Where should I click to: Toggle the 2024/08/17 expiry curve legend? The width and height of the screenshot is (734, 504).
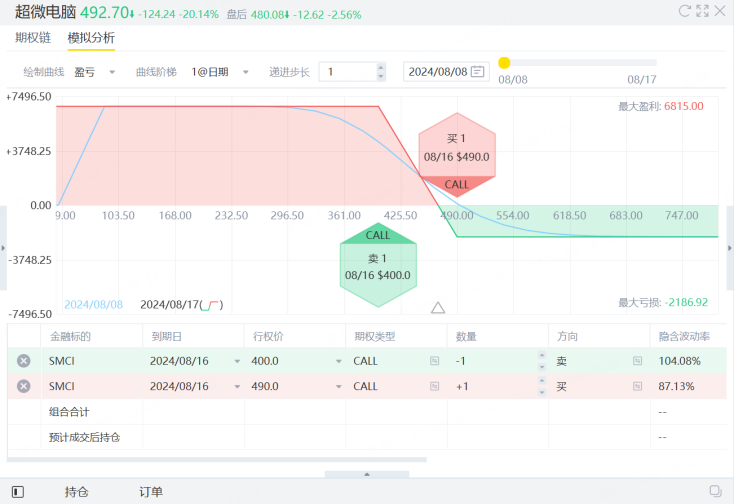[182, 305]
